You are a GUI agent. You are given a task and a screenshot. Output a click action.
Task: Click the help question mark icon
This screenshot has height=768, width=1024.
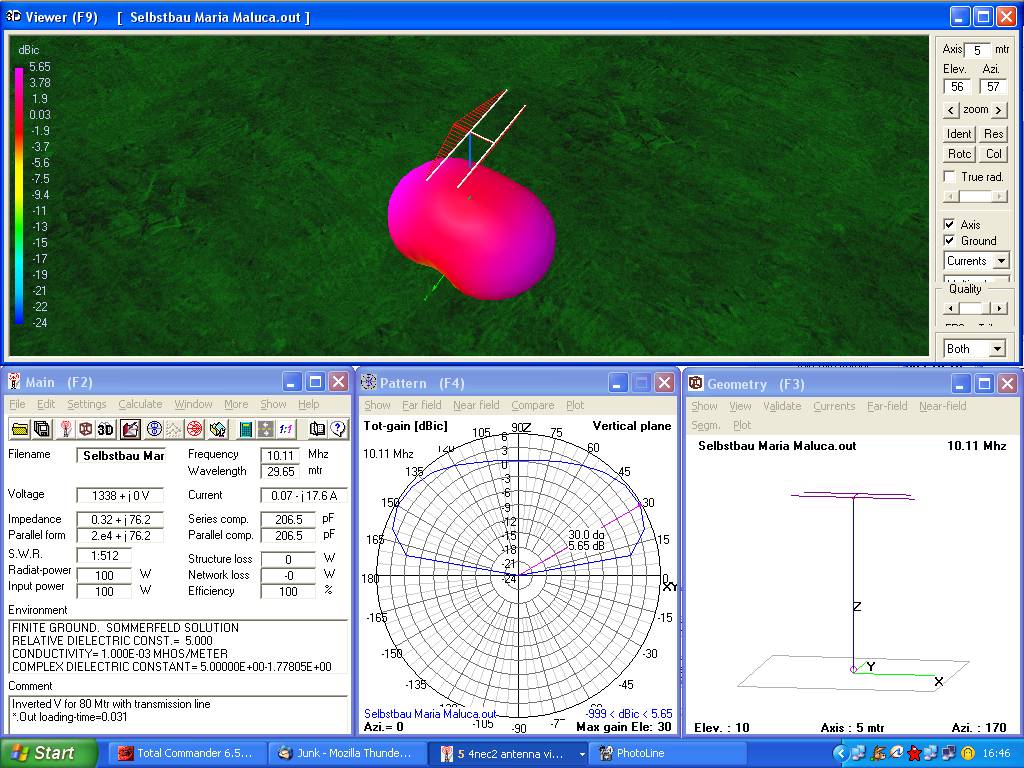pos(338,429)
